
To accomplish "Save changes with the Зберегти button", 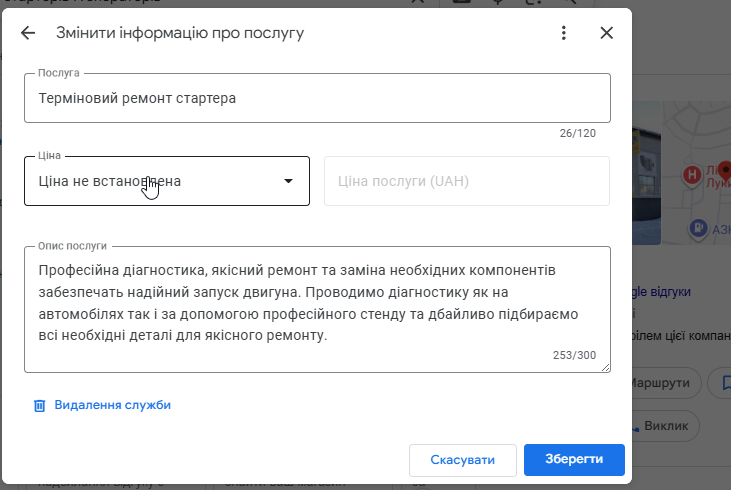I will (x=574, y=460).
